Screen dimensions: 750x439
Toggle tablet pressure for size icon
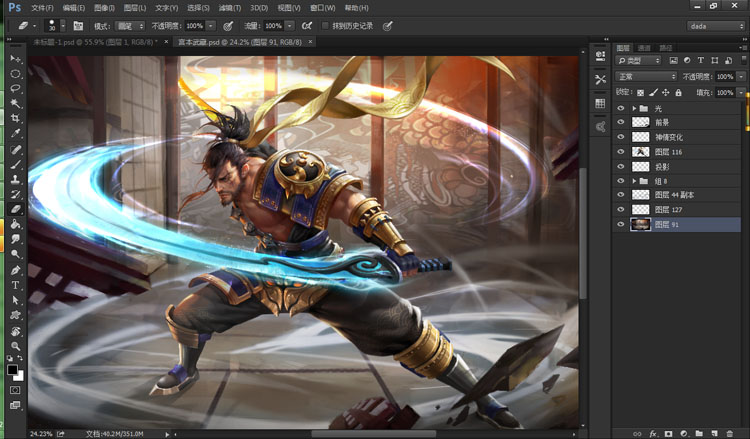click(x=388, y=26)
